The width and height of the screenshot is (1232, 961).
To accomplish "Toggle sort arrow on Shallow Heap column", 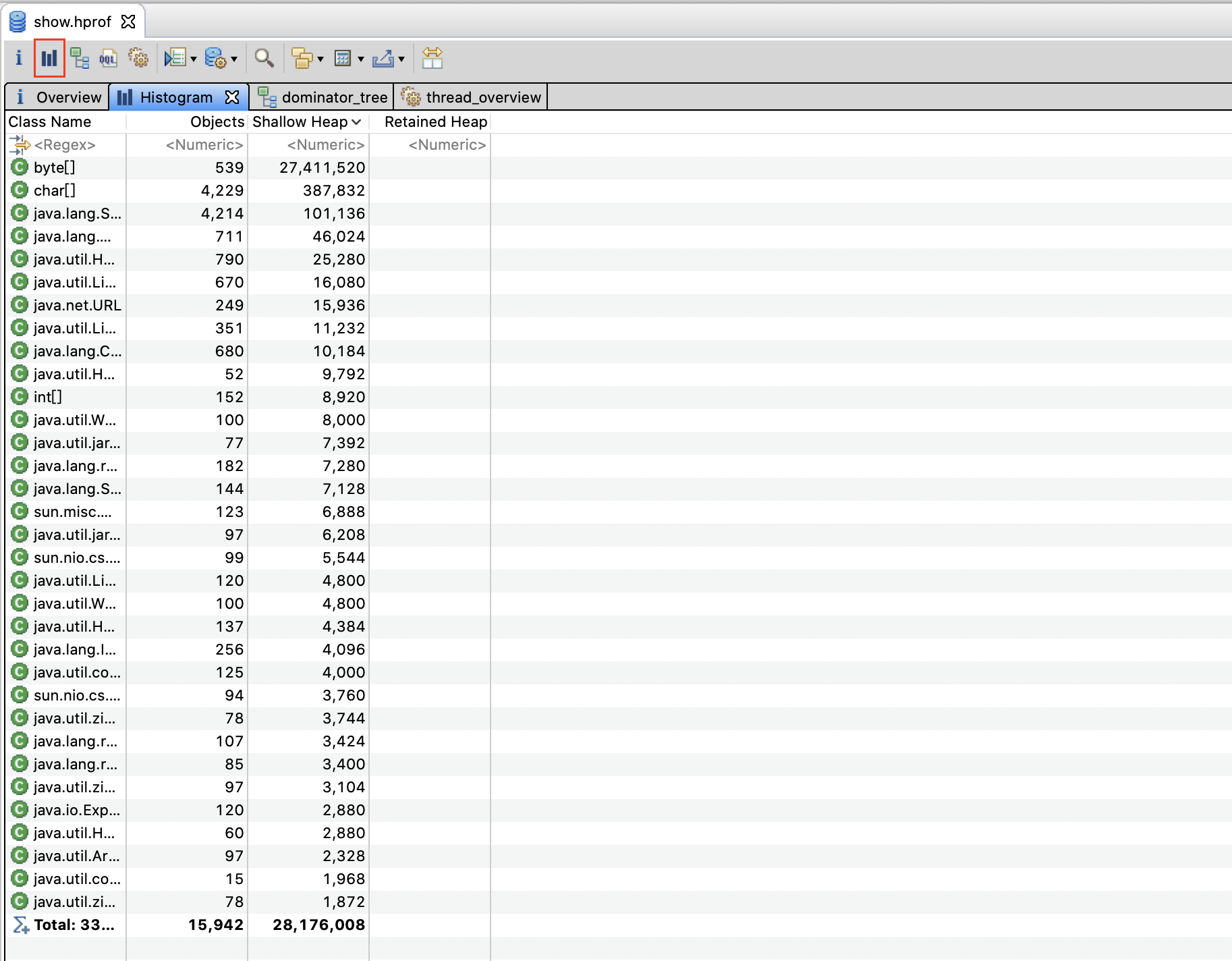I will tap(356, 122).
